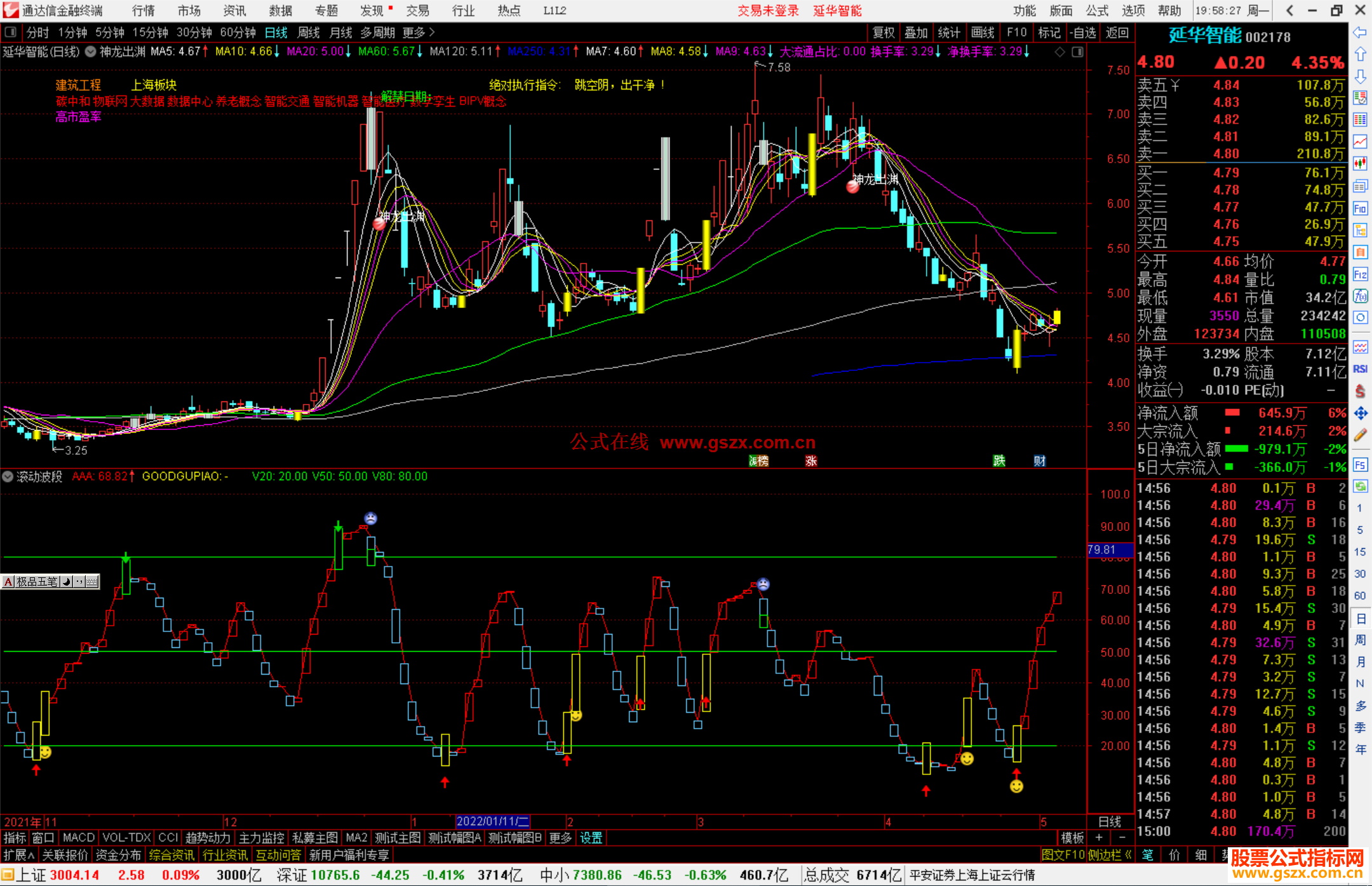Open 图文F10 at bottom right

[x=1063, y=855]
